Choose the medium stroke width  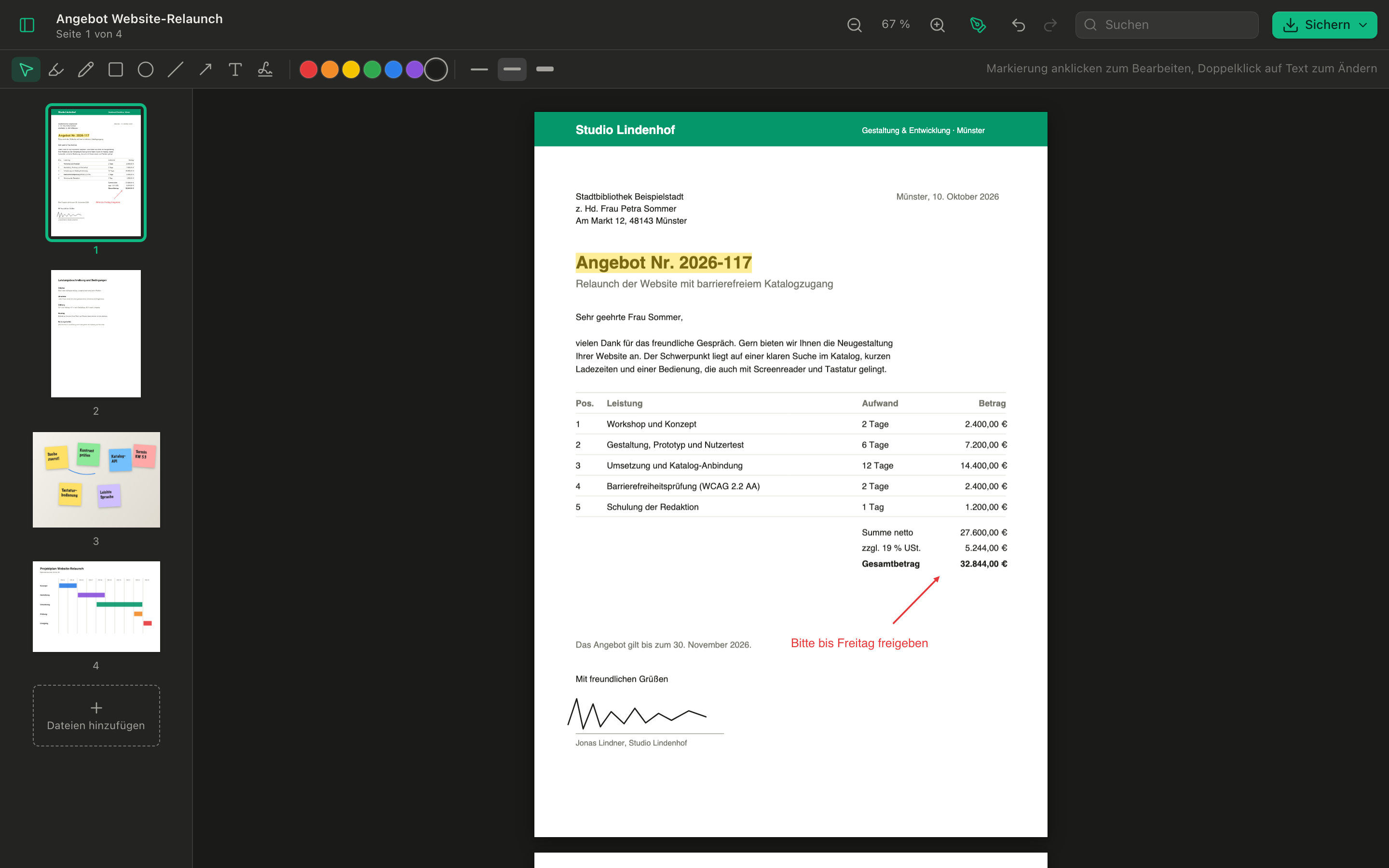[x=512, y=69]
